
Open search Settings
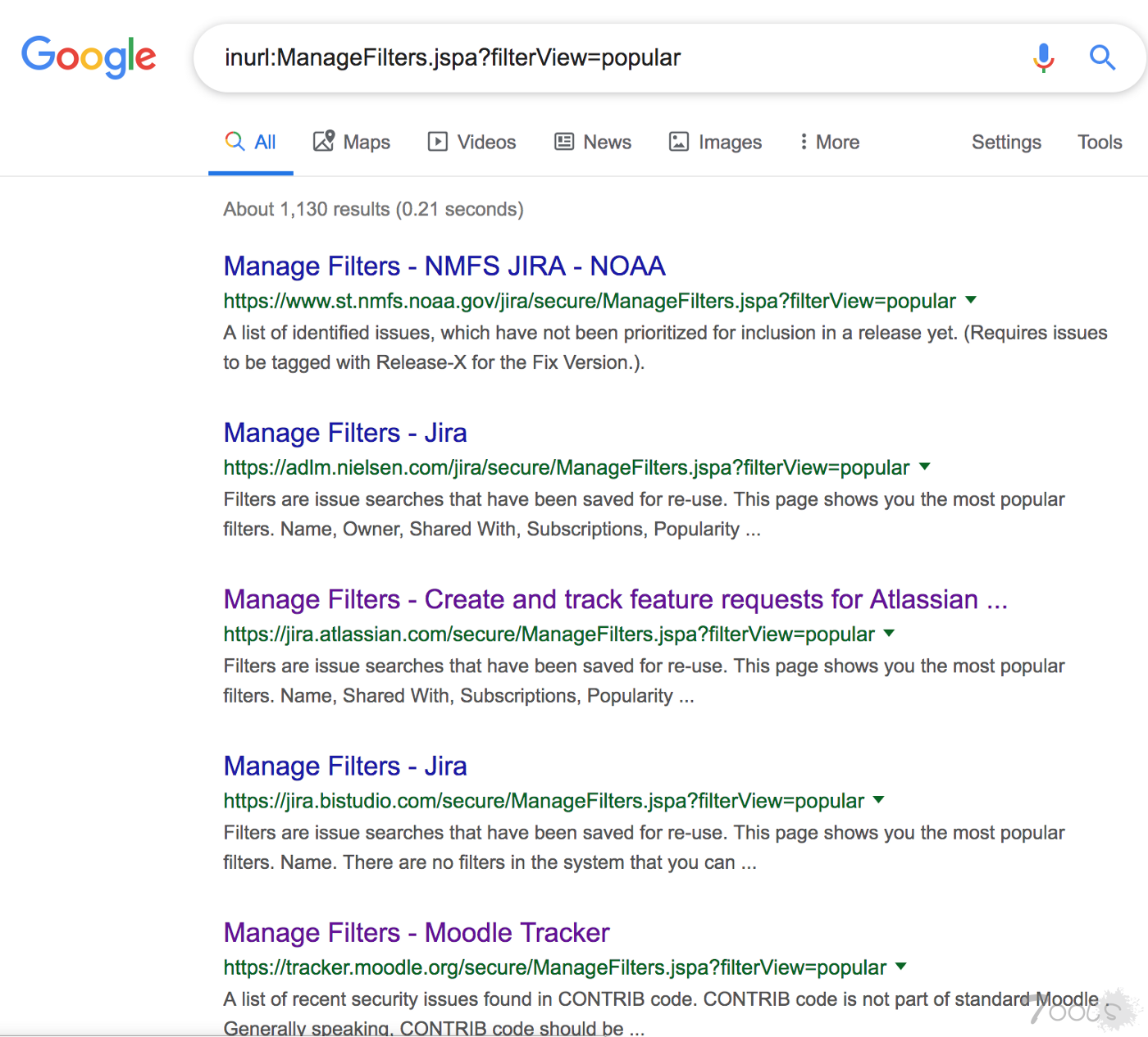1005,142
